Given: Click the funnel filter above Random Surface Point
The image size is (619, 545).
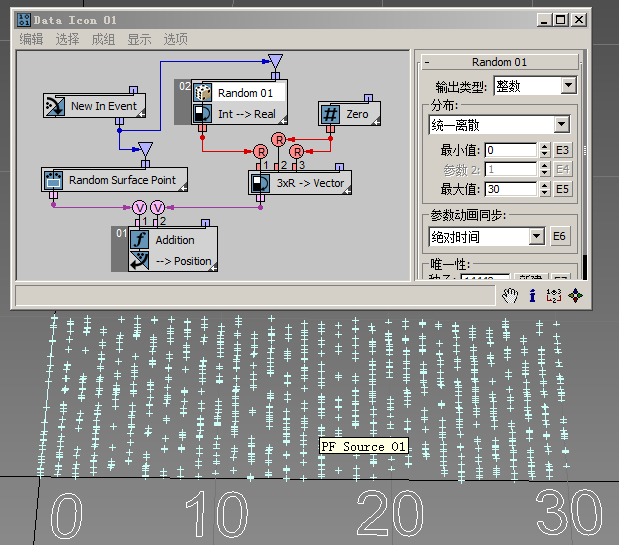Looking at the screenshot, I should pyautogui.click(x=145, y=150).
